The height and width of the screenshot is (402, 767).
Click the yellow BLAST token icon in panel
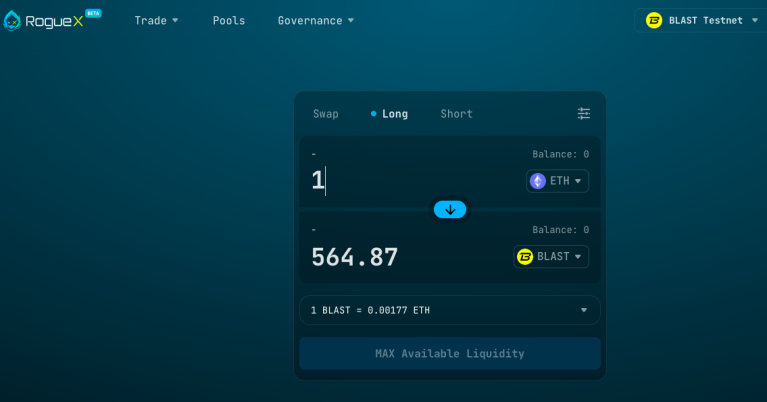coord(525,257)
